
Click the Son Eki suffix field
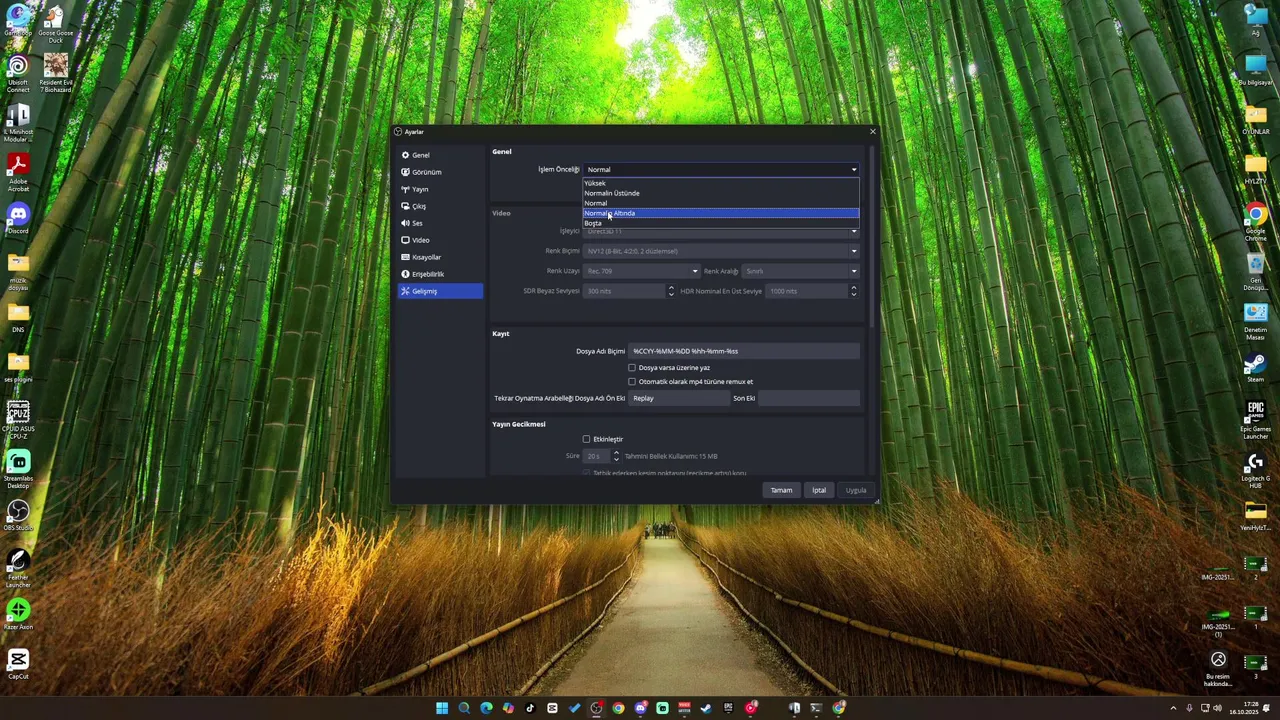pos(808,398)
